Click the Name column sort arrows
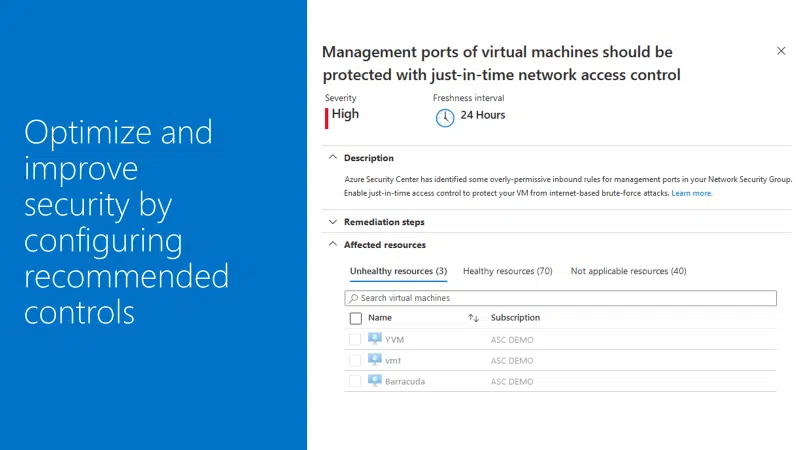The image size is (800, 450). point(473,318)
